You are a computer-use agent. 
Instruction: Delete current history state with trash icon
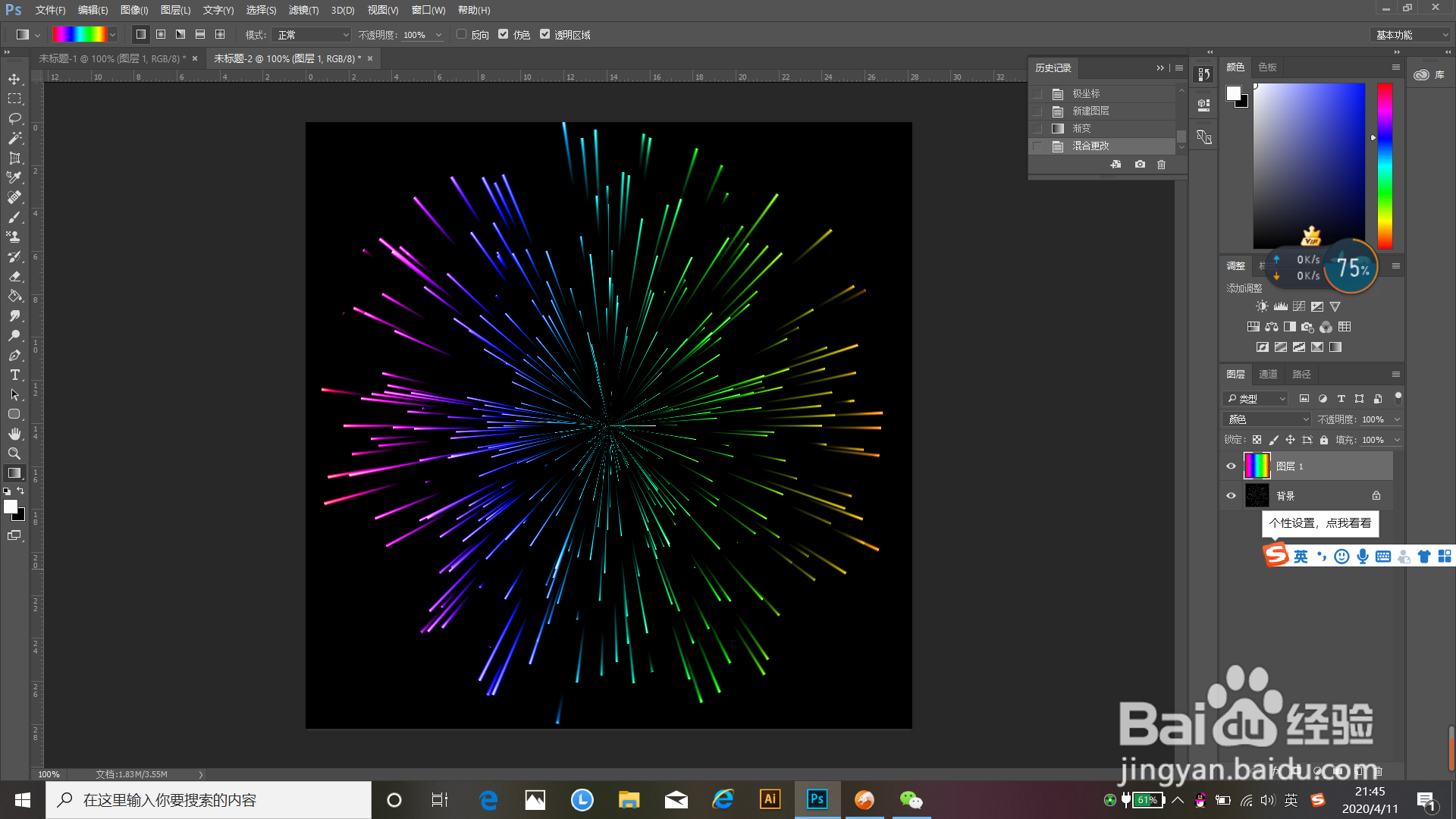pos(1161,165)
